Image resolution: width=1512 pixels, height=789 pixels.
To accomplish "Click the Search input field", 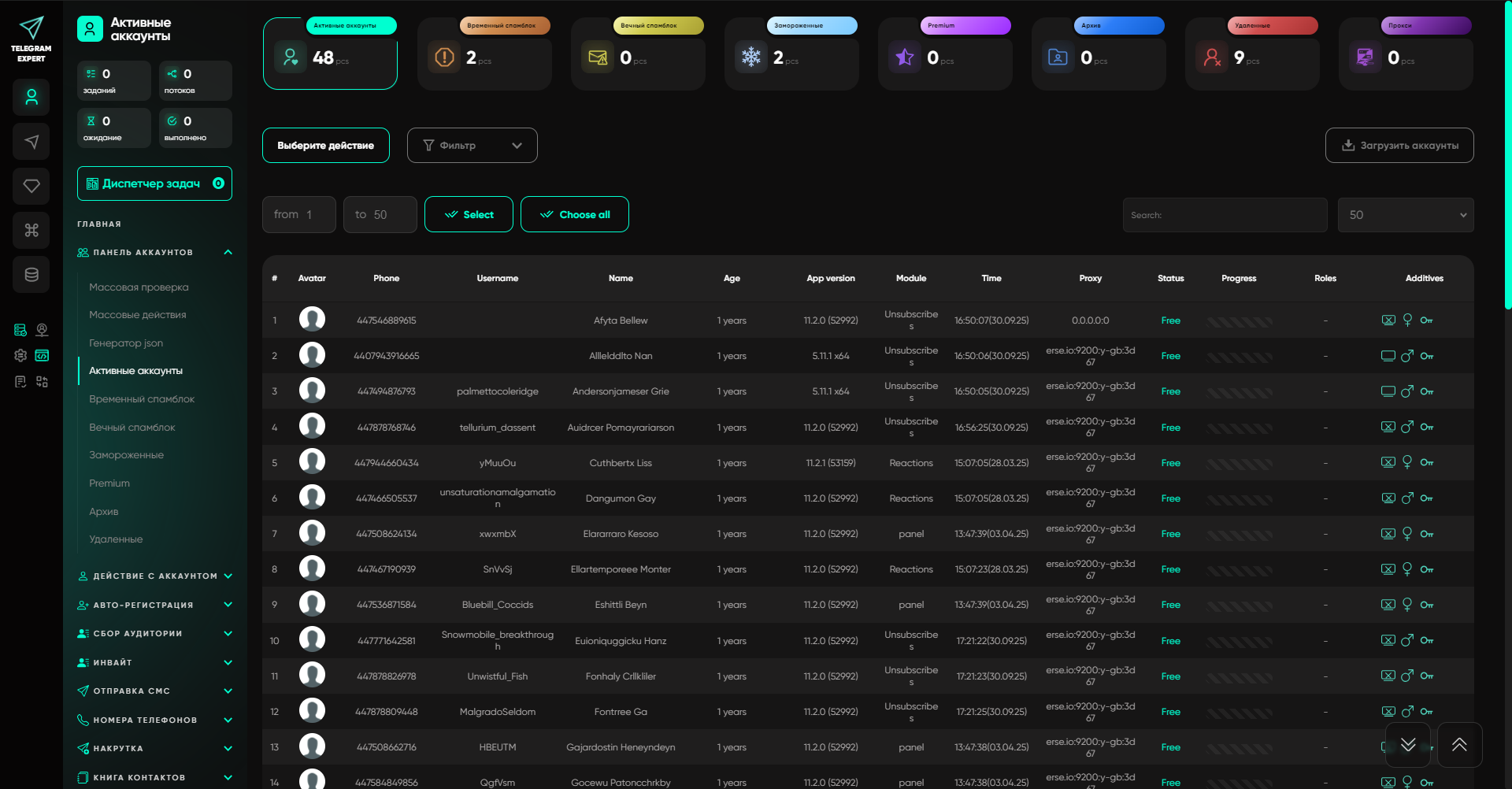I will coord(1225,215).
